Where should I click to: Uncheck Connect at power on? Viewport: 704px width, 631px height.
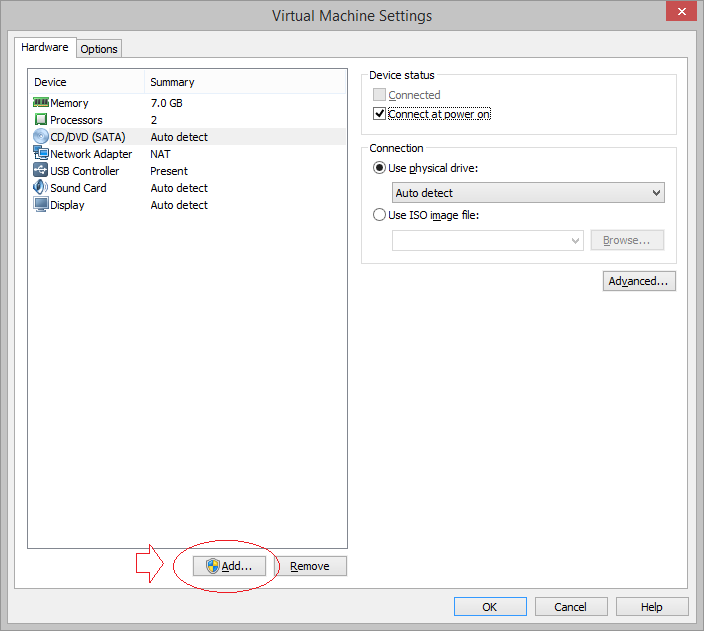[379, 114]
